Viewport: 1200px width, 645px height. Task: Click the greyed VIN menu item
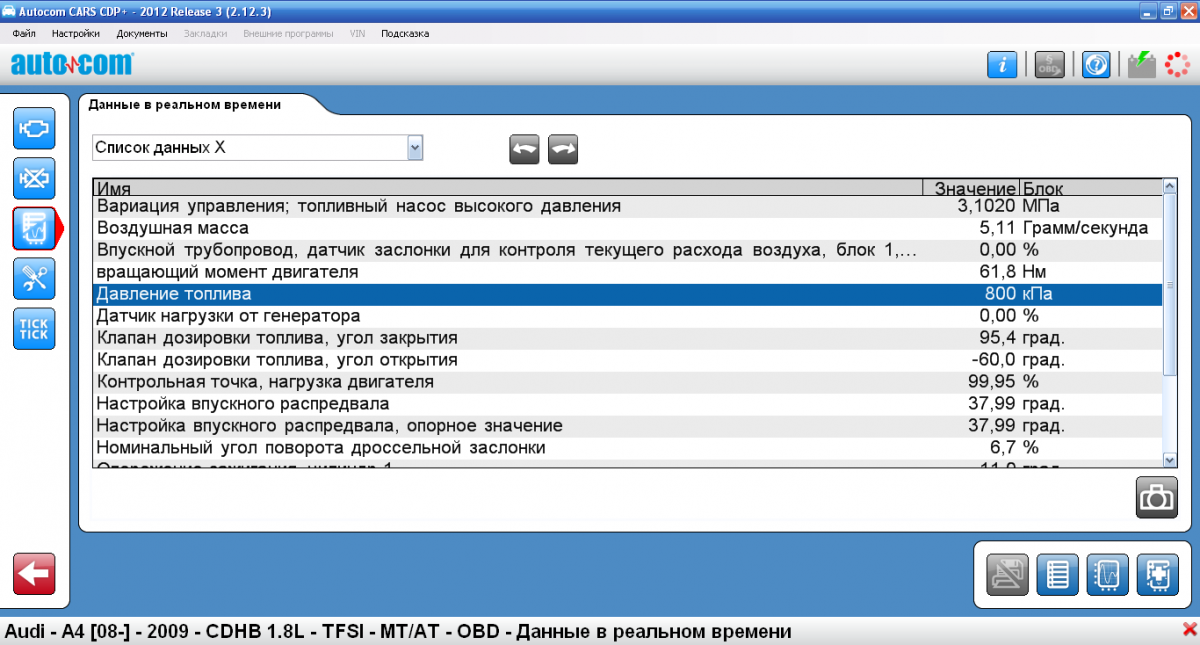(x=357, y=33)
